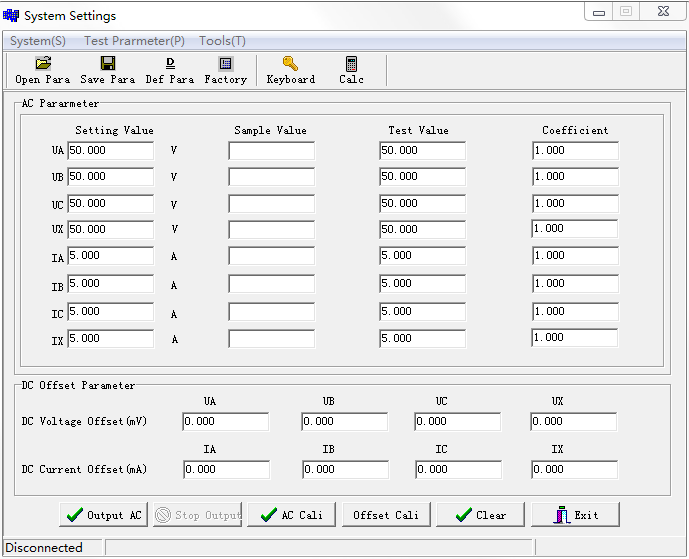
Task: Open the Test Prarmeter(P) menu
Action: point(134,41)
